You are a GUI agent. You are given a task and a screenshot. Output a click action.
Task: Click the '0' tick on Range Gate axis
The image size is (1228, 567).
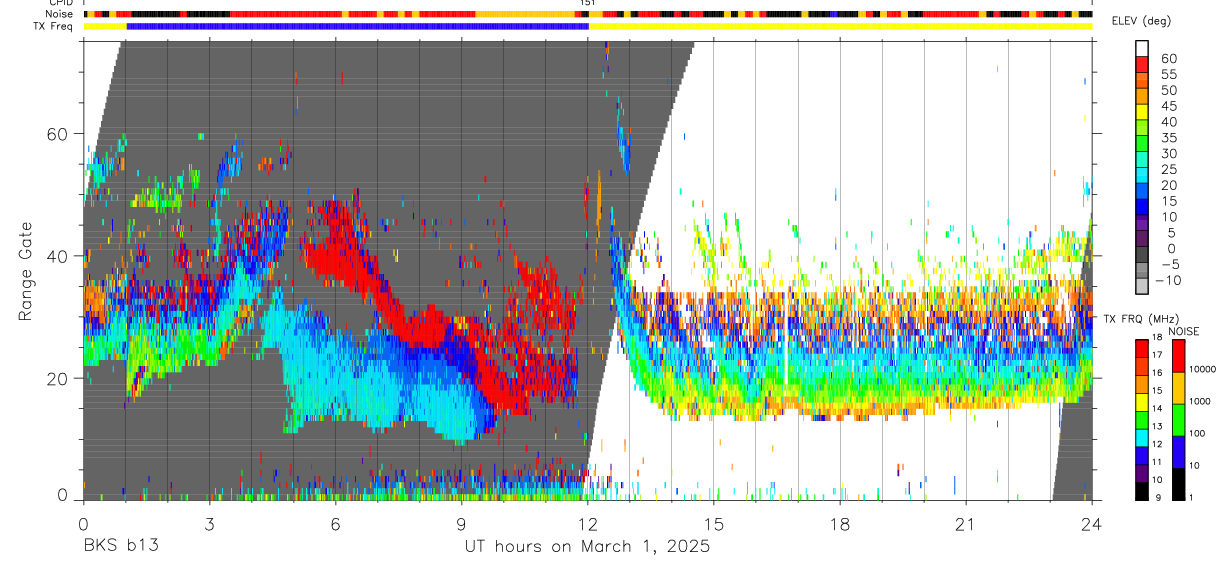point(64,495)
